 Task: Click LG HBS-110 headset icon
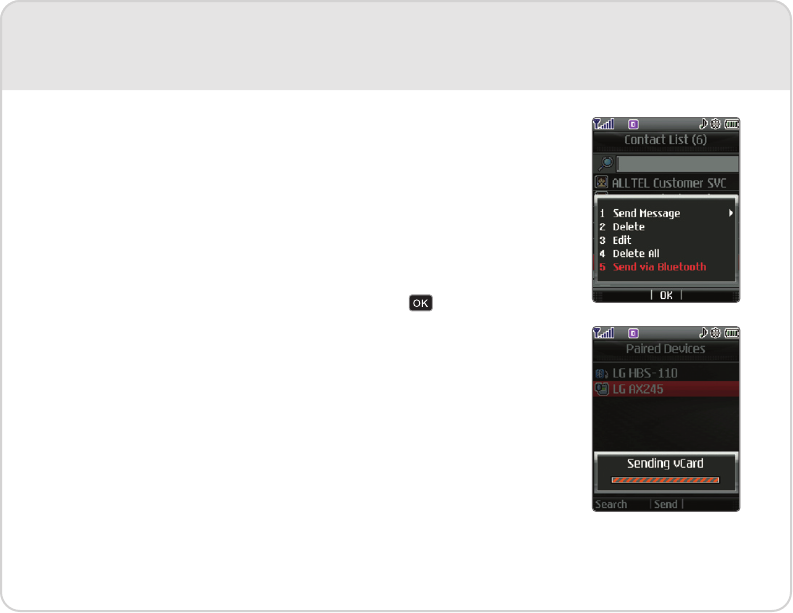[601, 374]
